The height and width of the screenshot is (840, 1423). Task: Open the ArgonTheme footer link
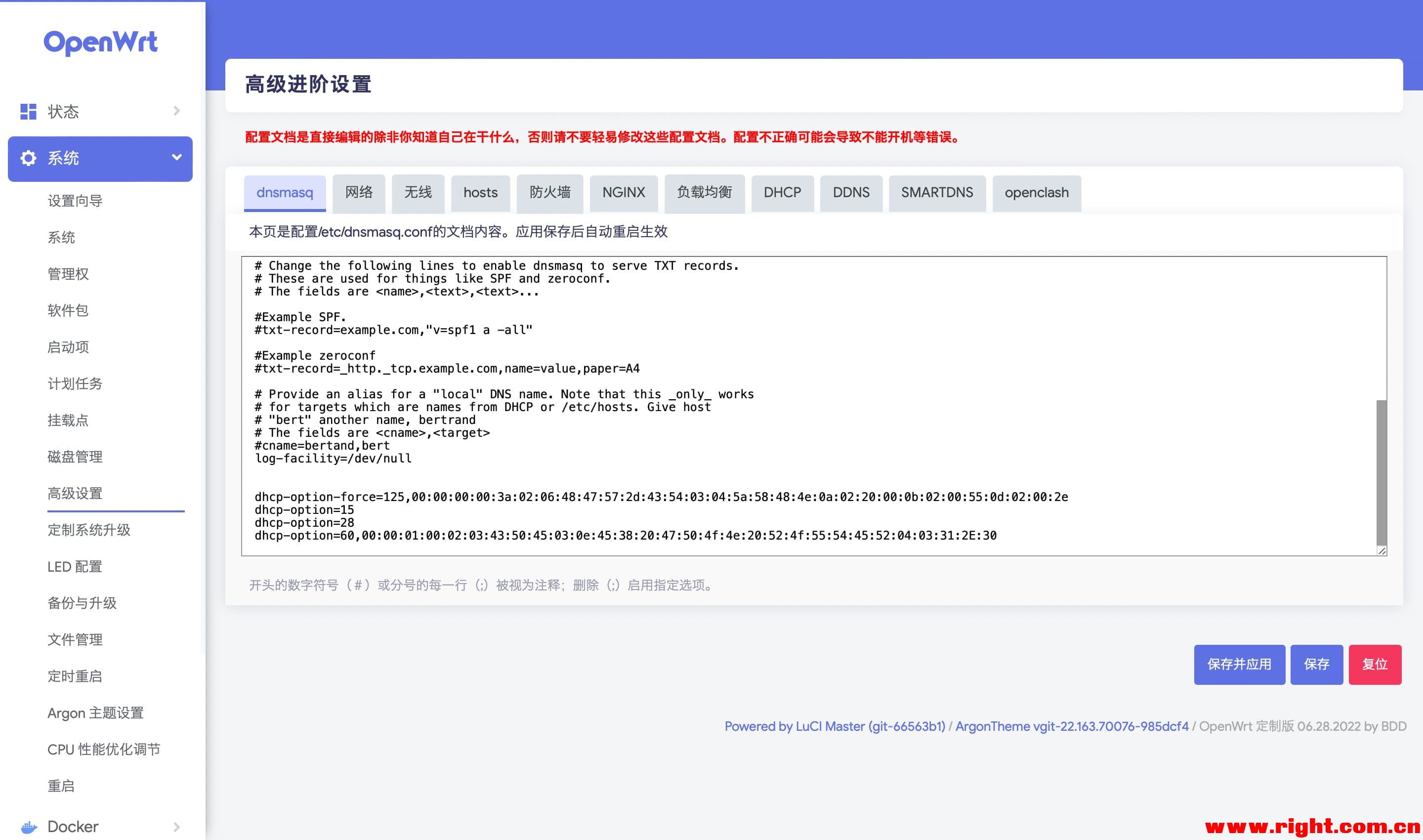pos(1072,726)
